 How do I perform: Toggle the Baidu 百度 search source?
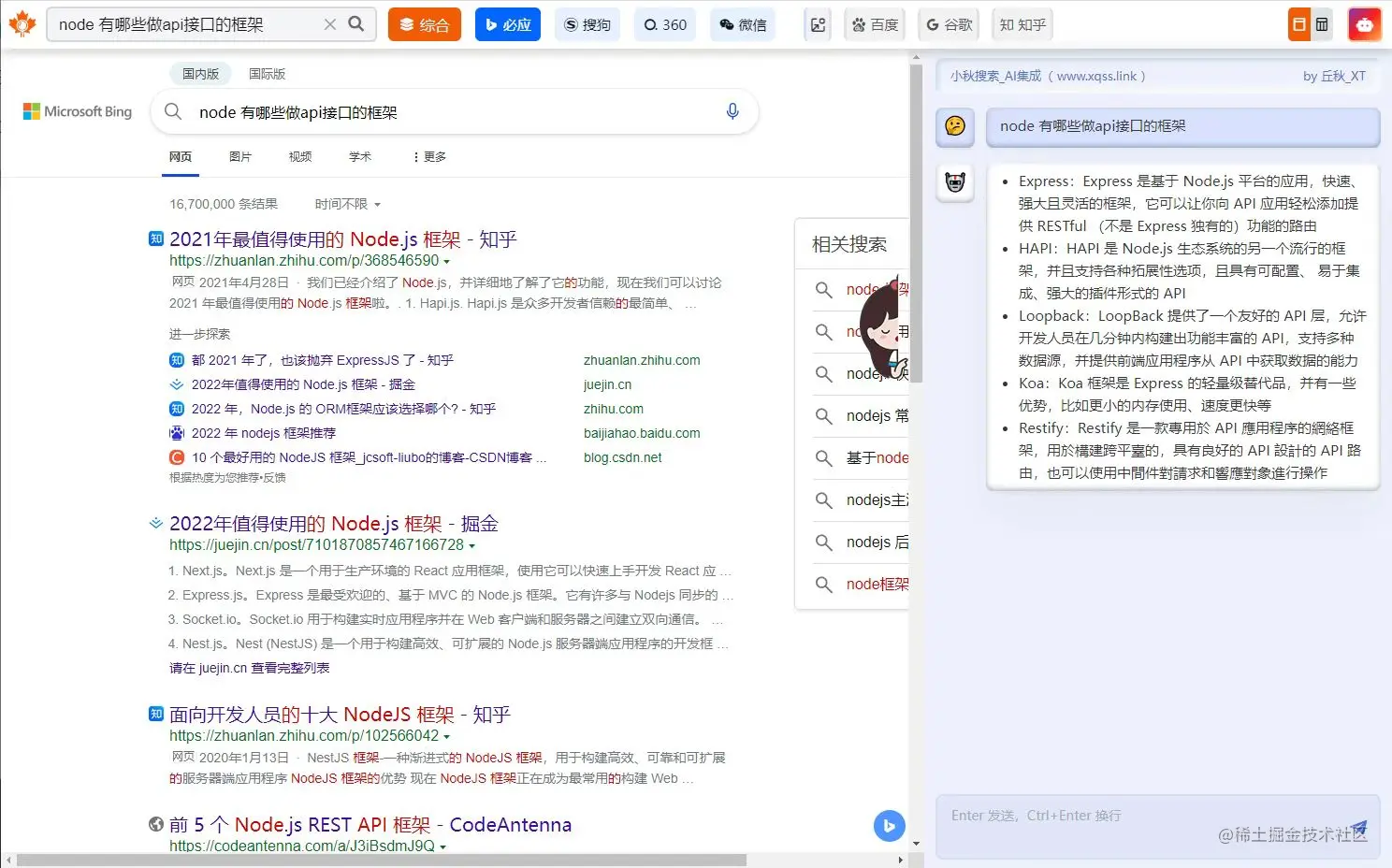[x=875, y=24]
